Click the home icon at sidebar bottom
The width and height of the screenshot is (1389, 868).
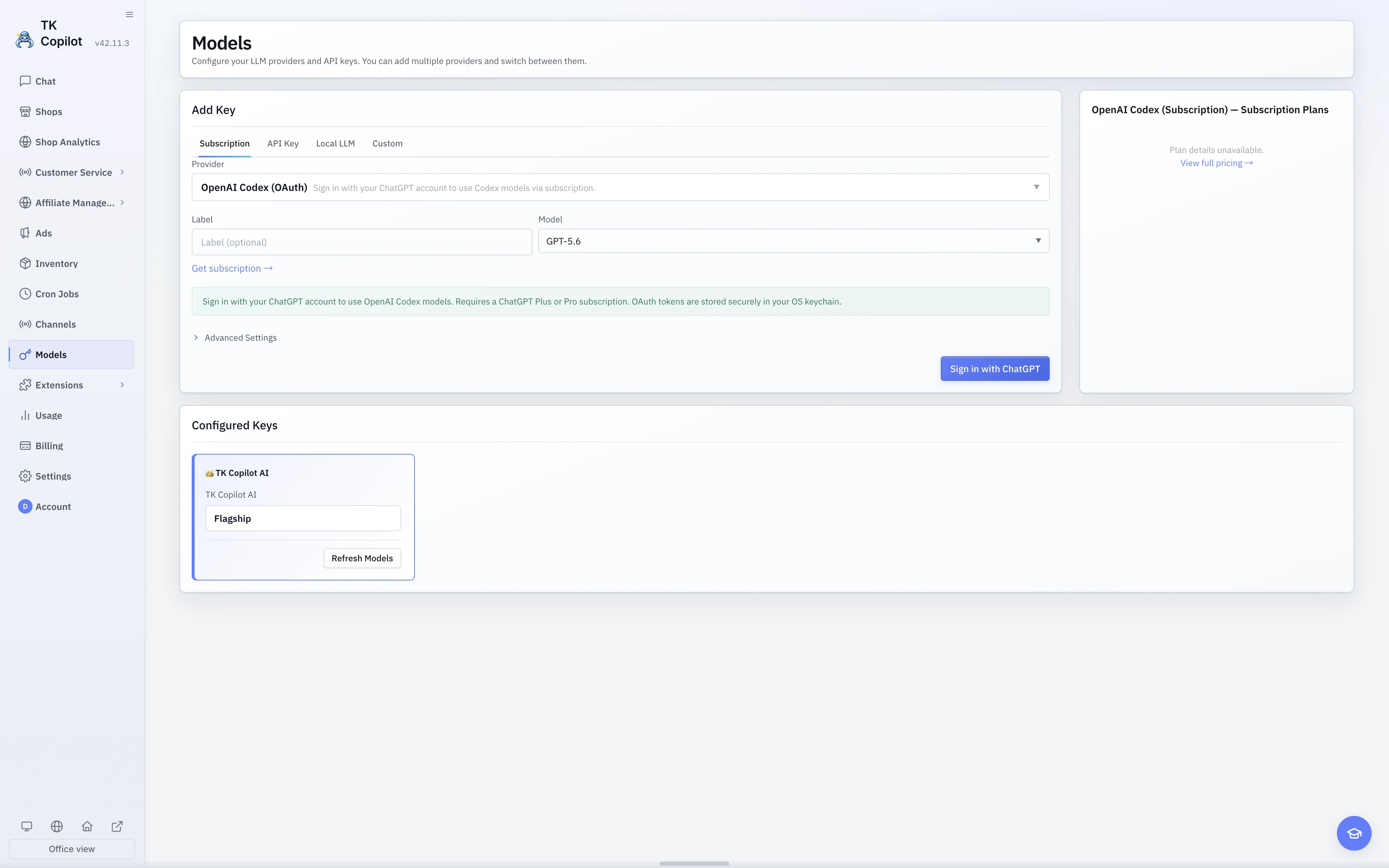87,826
